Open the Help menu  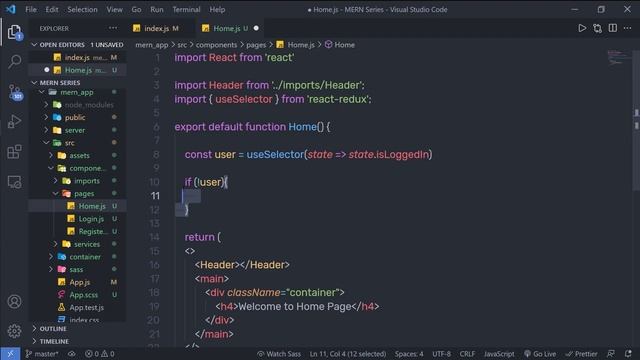(217, 9)
